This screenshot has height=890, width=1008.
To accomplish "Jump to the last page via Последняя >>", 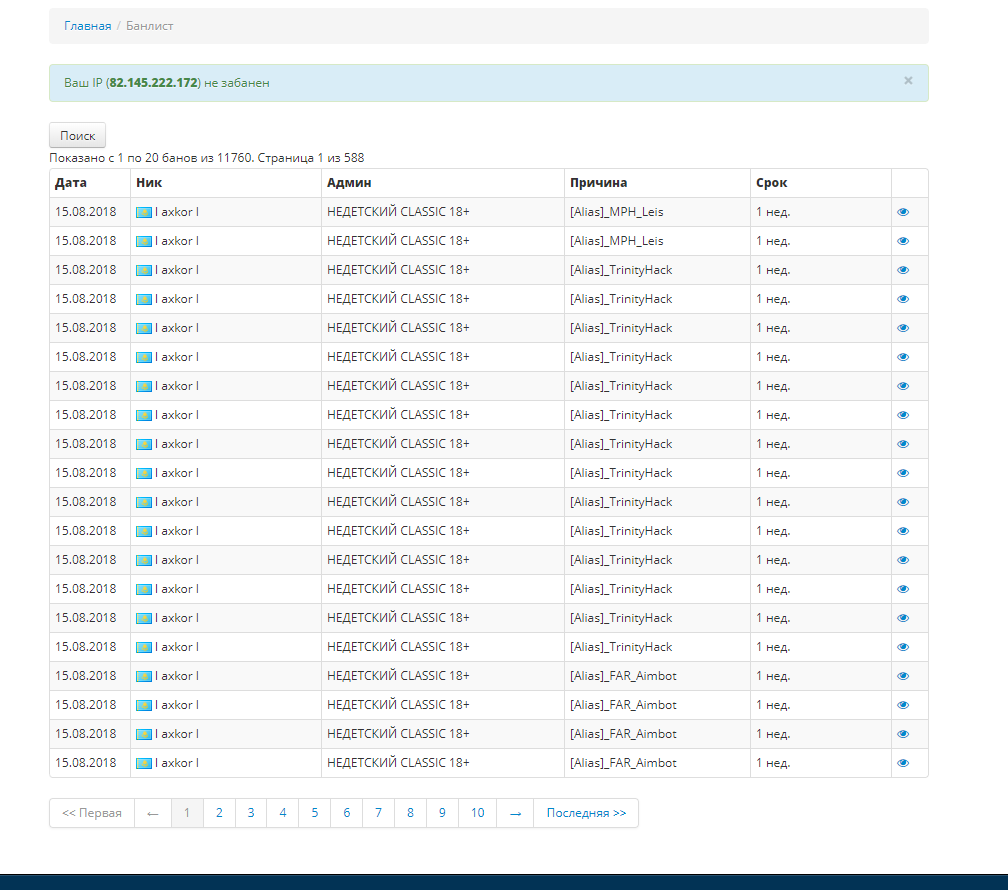I will [586, 813].
